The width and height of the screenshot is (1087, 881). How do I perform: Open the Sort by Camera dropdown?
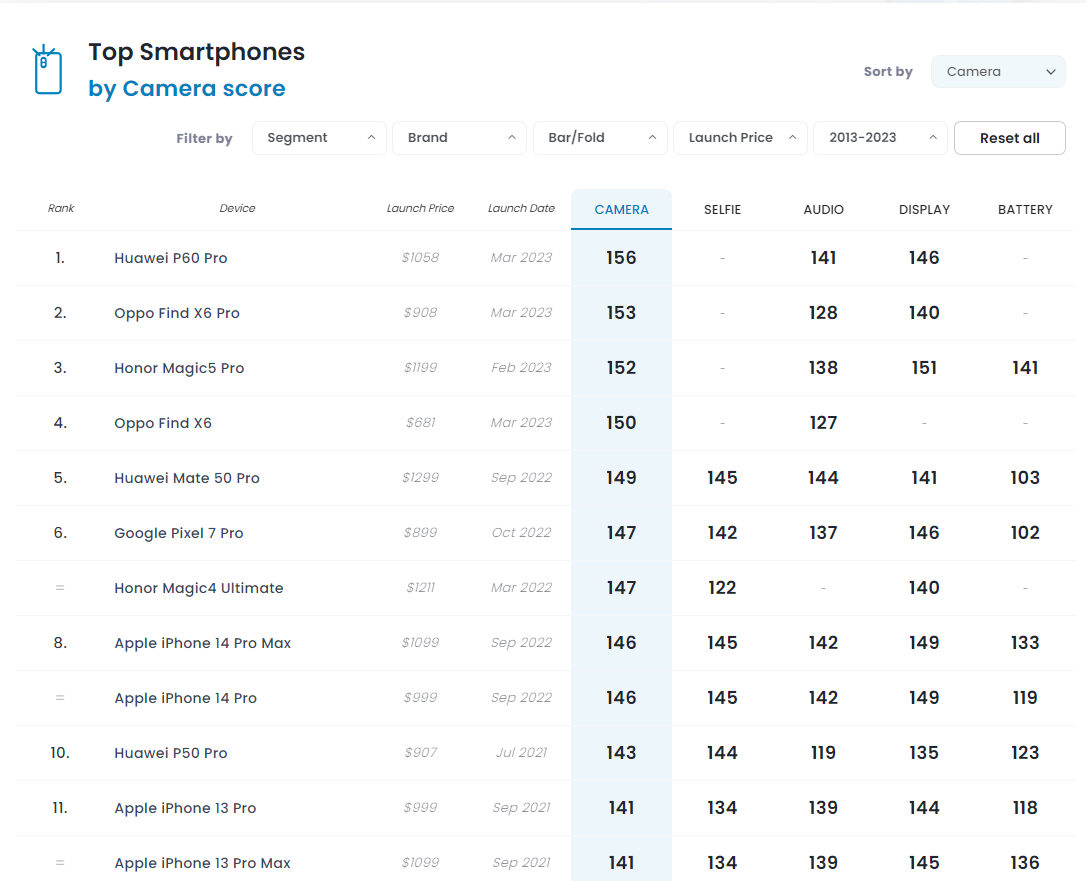coord(997,72)
